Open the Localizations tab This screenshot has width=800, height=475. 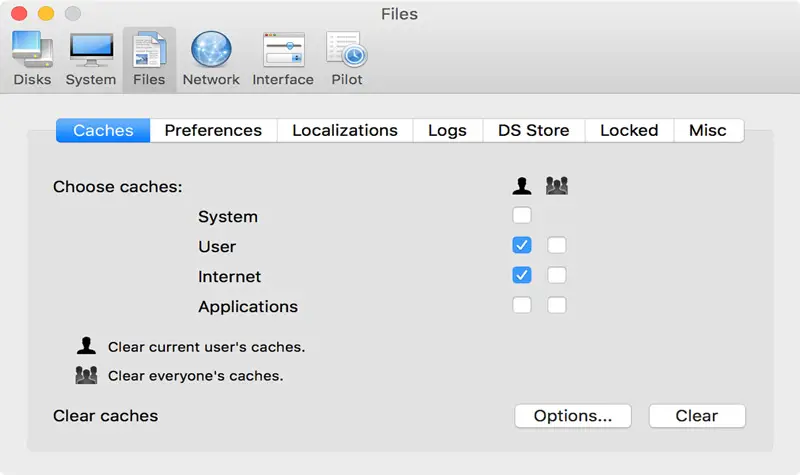pyautogui.click(x=345, y=130)
